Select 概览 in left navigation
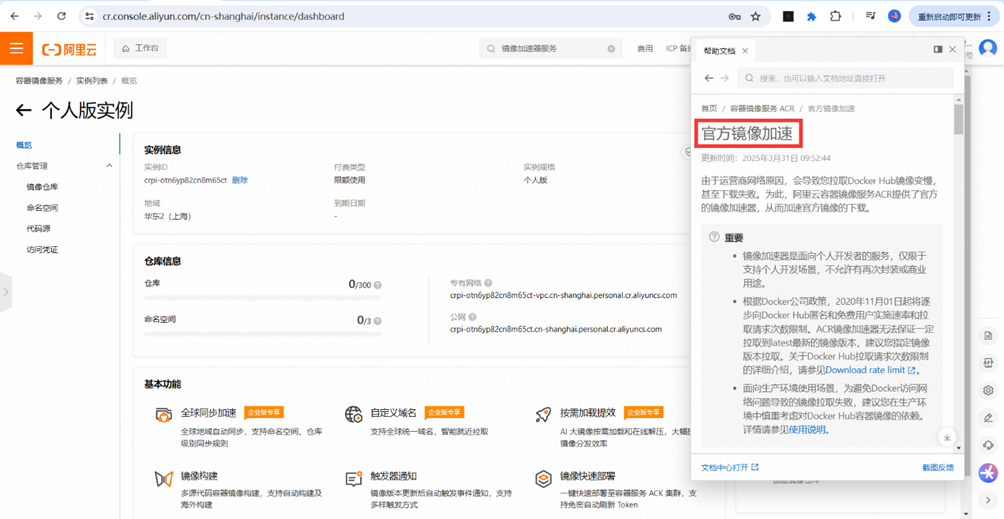The image size is (1004, 519). pos(24,145)
